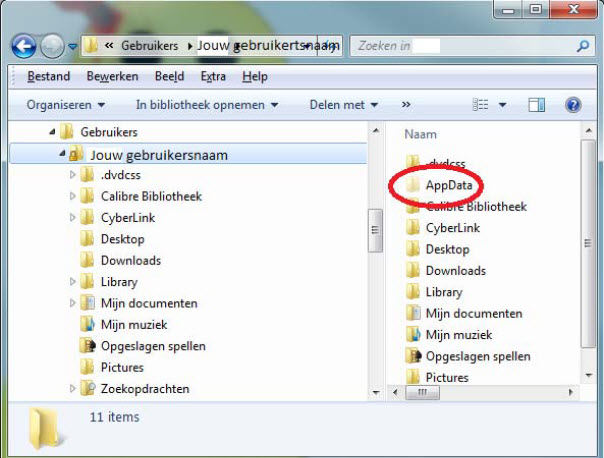Click file list vertical scrollbar thumb
The width and height of the screenshot is (604, 458).
(x=588, y=243)
